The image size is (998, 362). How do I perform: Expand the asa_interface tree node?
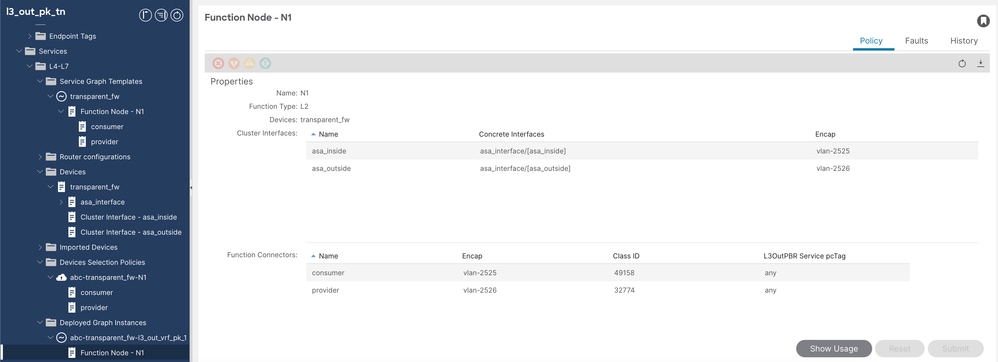click(x=61, y=202)
